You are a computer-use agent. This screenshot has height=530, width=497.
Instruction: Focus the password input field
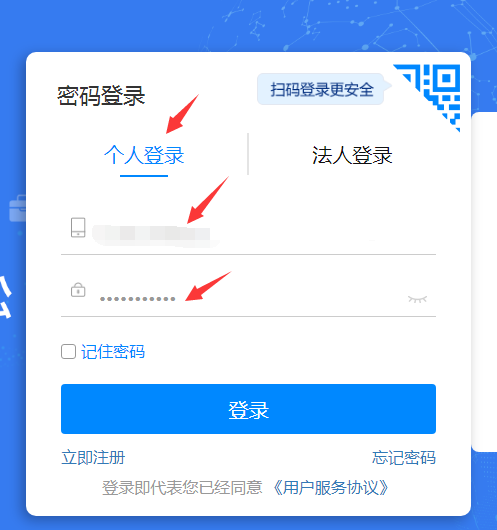[252, 298]
